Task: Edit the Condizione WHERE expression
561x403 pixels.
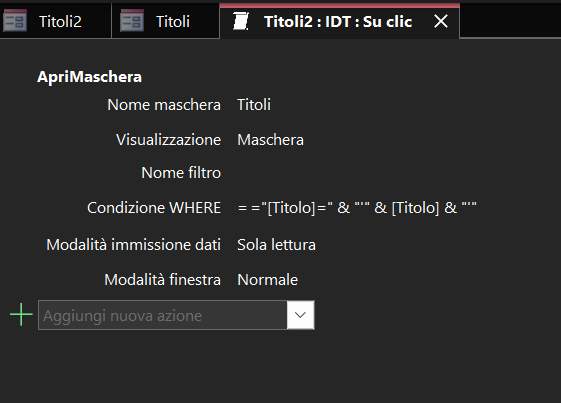Action: (x=357, y=208)
